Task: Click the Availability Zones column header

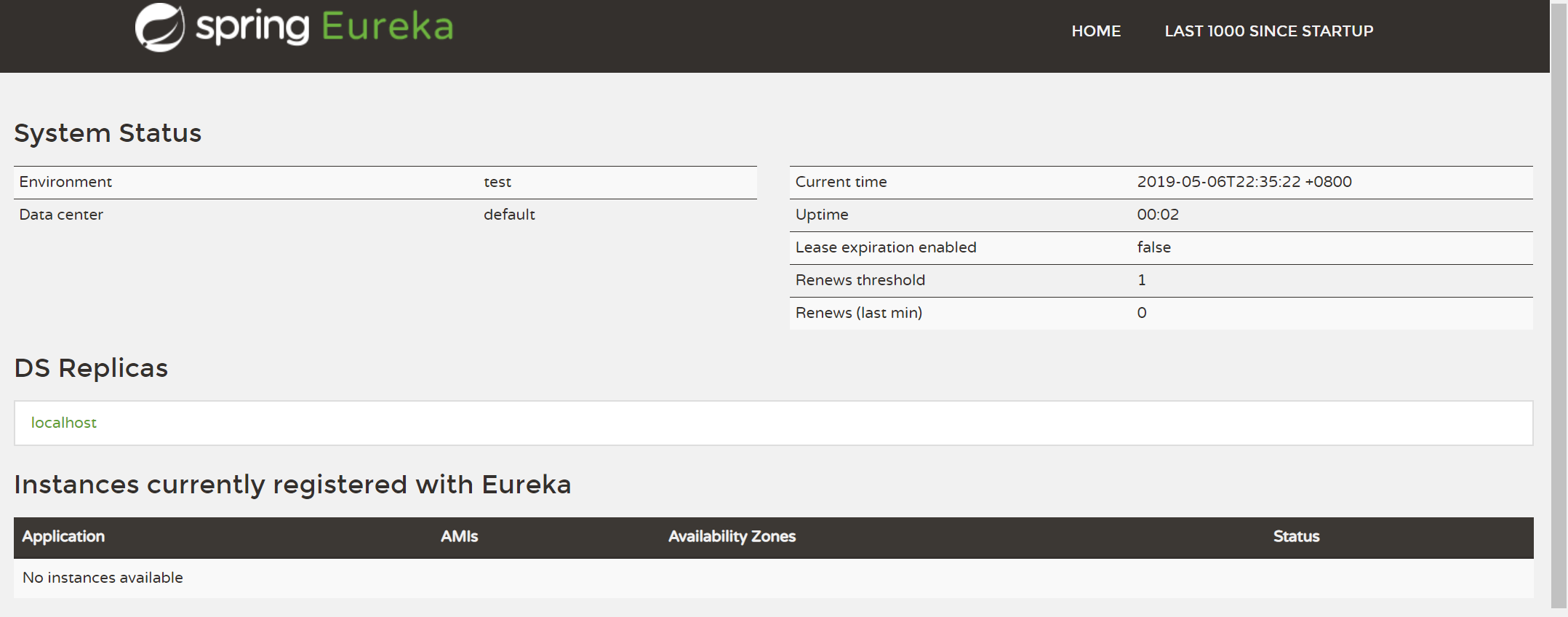Action: click(x=732, y=536)
